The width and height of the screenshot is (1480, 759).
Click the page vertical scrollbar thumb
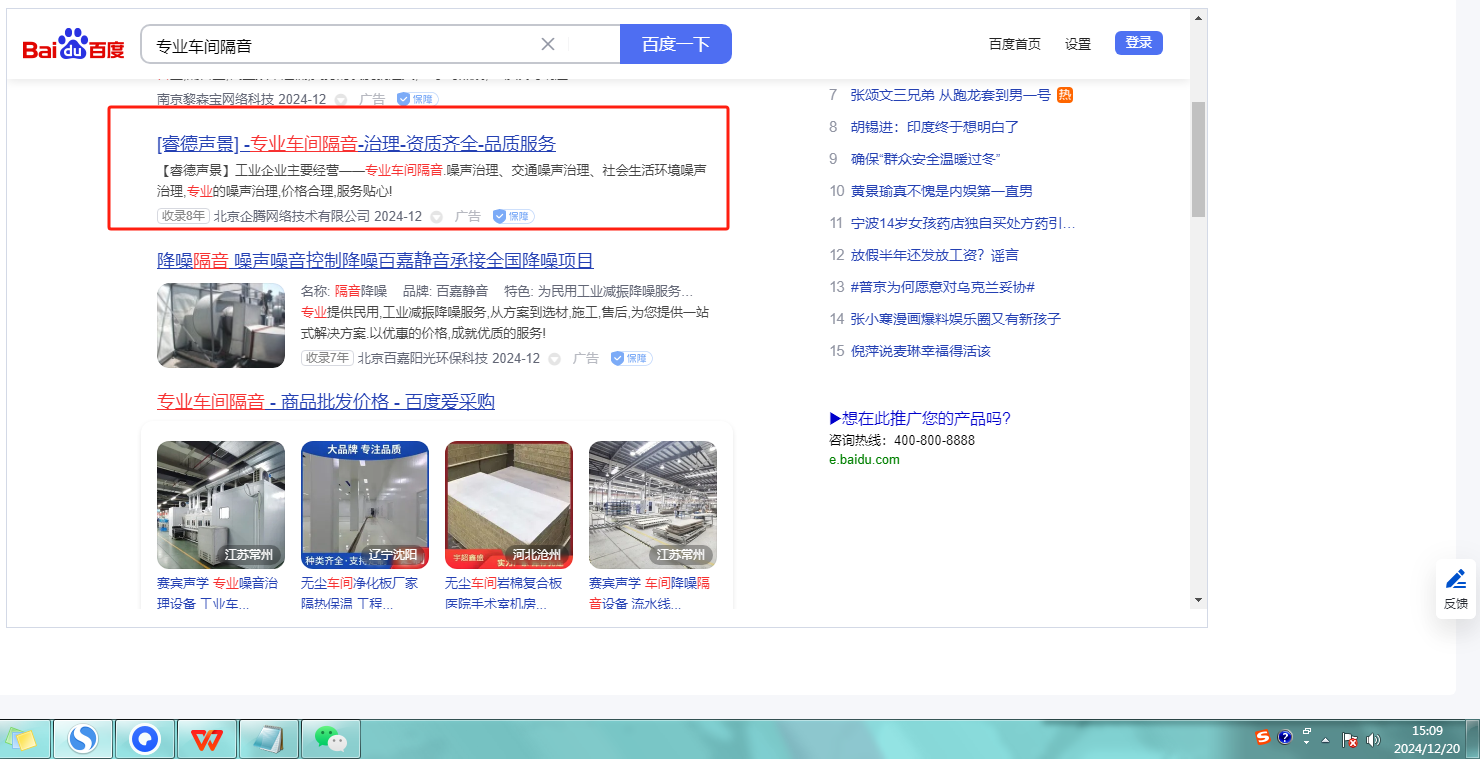1198,159
